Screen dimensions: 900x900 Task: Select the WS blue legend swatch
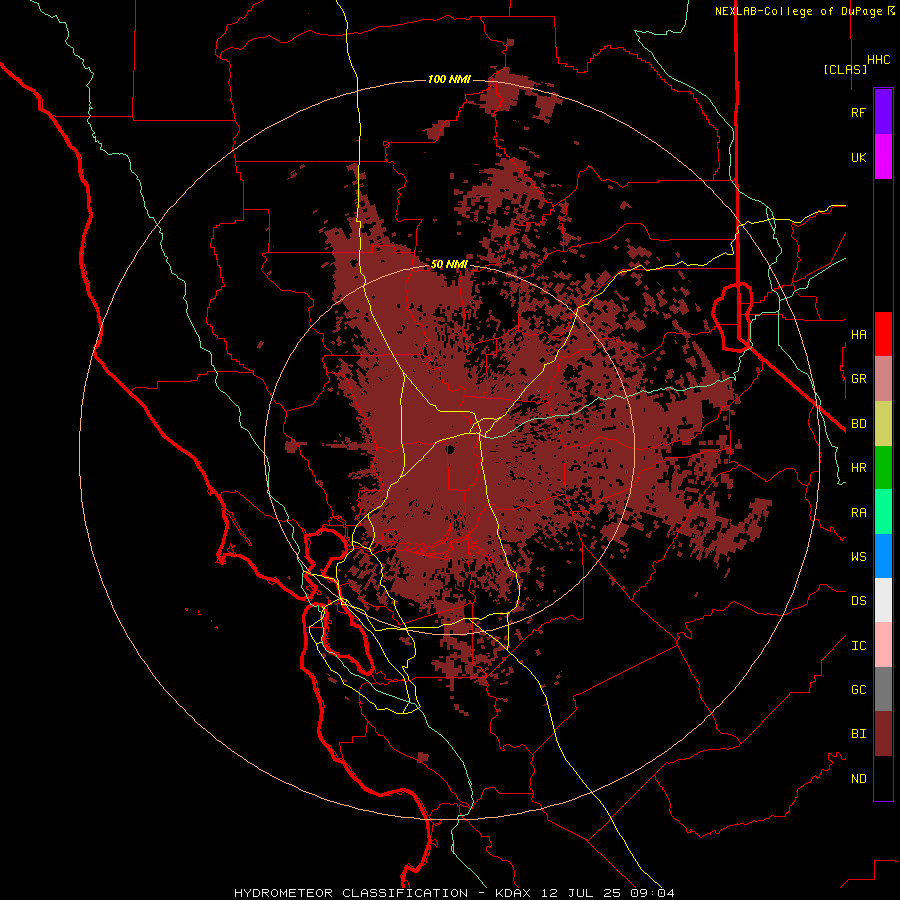point(883,556)
